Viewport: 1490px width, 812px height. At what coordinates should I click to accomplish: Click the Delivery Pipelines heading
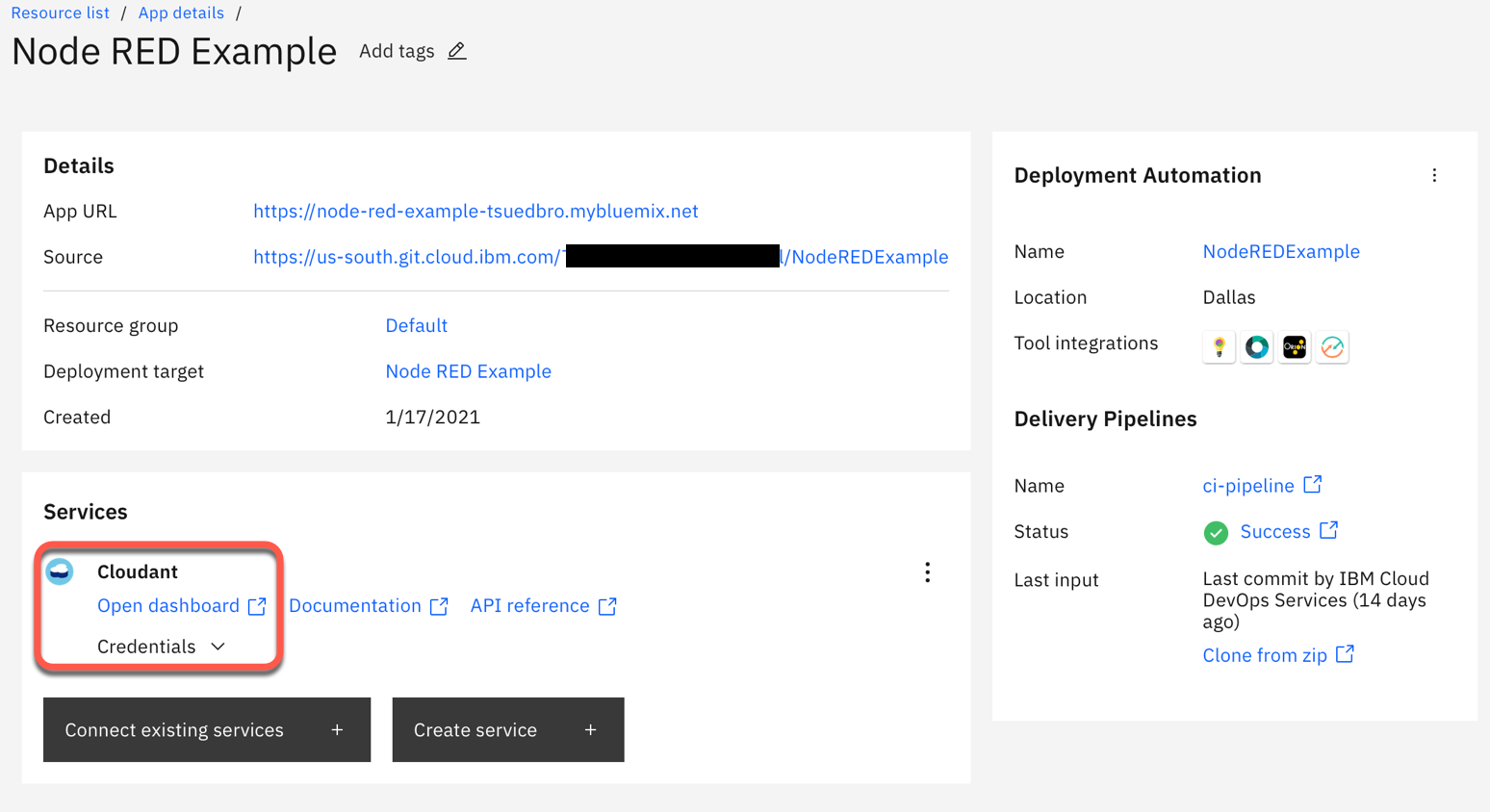(x=1105, y=419)
